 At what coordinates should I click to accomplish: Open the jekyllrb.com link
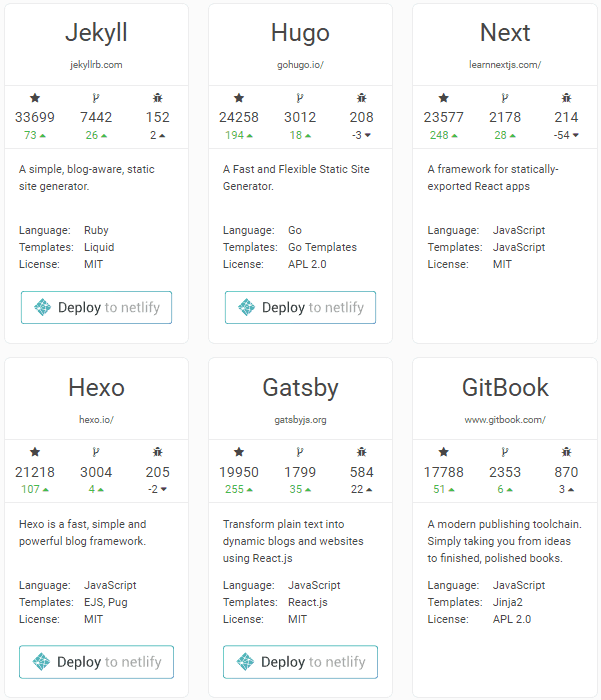pos(96,64)
